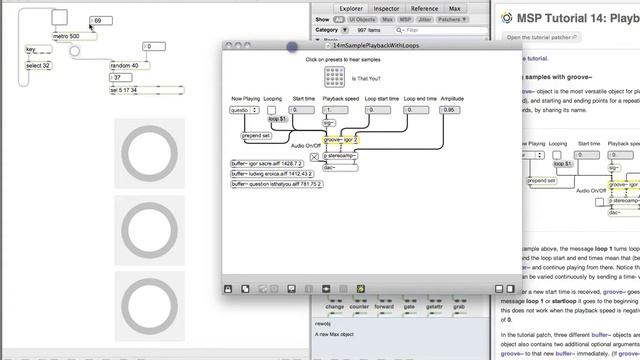Switch to the Explorer tab
The image size is (640, 360).
[351, 9]
